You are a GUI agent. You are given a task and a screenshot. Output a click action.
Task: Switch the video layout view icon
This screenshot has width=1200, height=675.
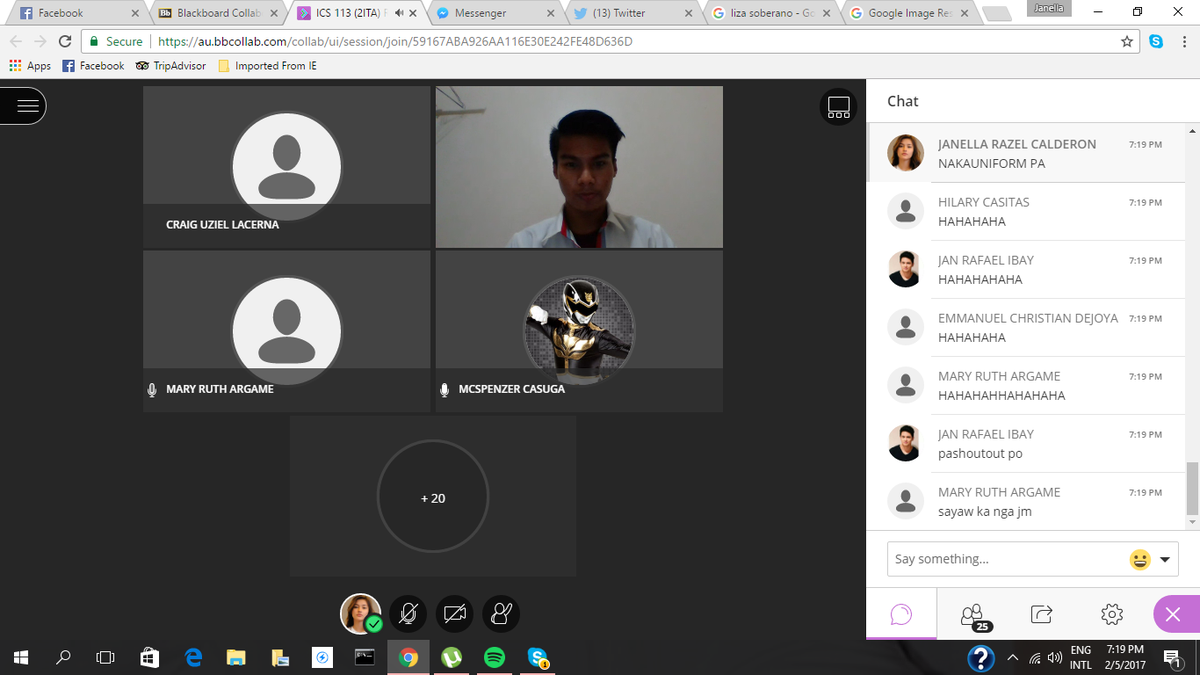click(x=838, y=107)
